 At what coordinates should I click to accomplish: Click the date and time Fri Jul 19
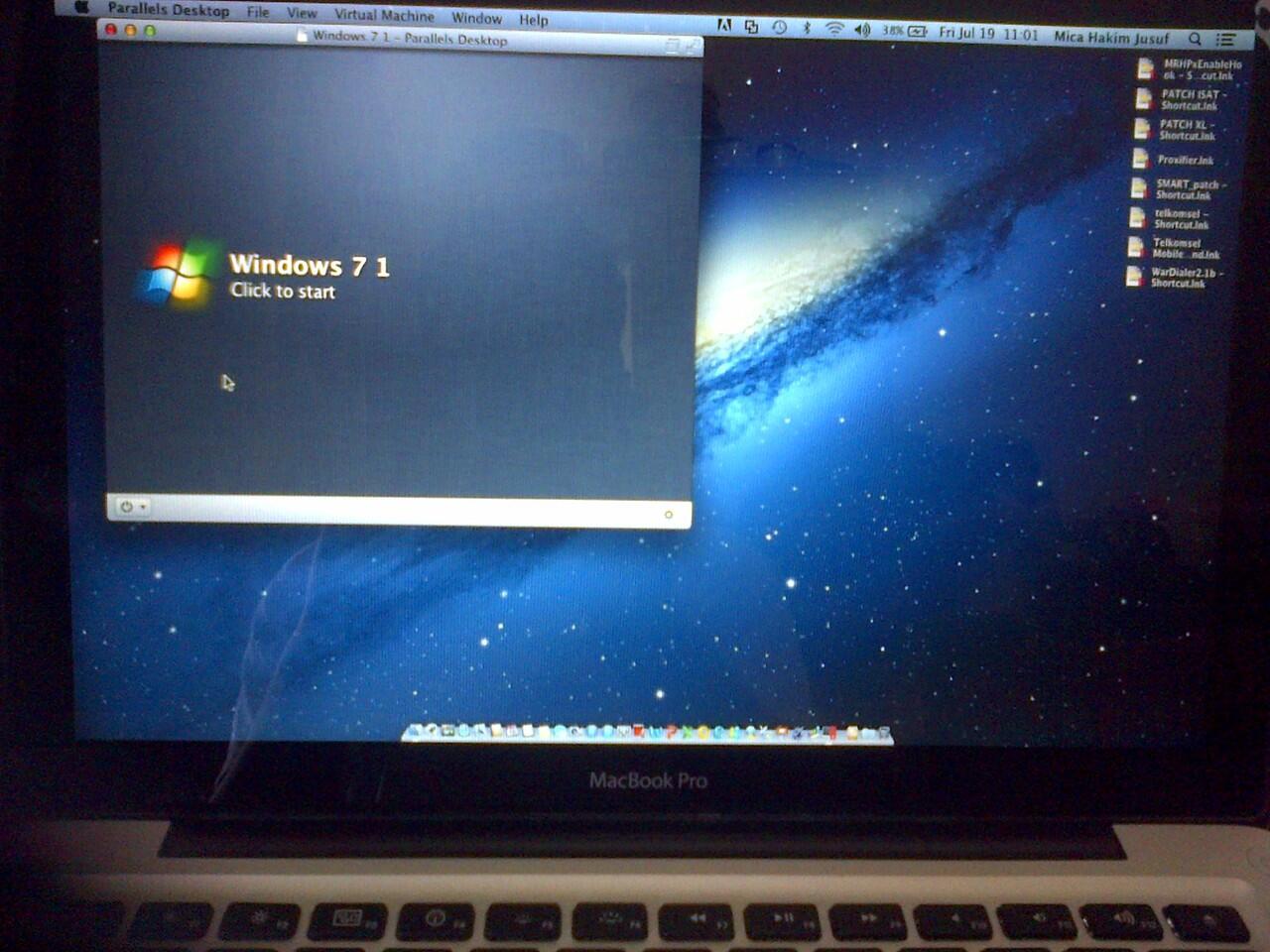pos(988,33)
